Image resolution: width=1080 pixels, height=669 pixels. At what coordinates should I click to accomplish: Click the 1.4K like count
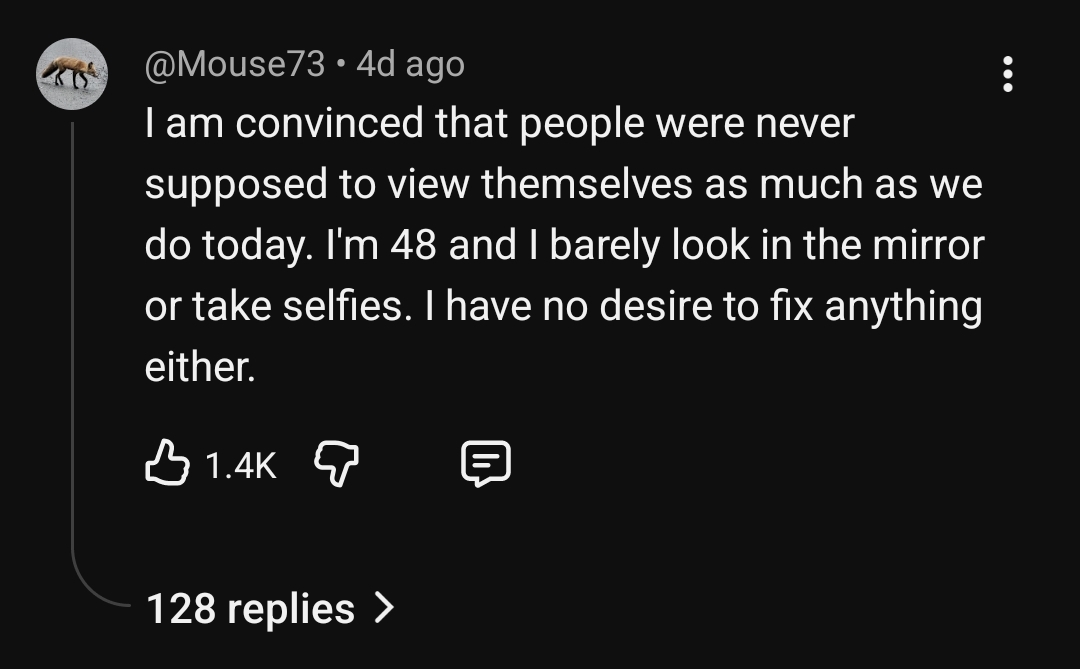[241, 465]
